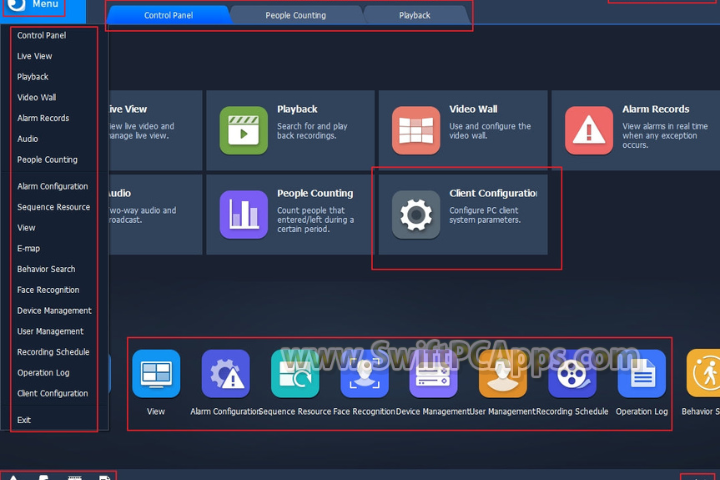Select View in the menu list

[x=26, y=227]
